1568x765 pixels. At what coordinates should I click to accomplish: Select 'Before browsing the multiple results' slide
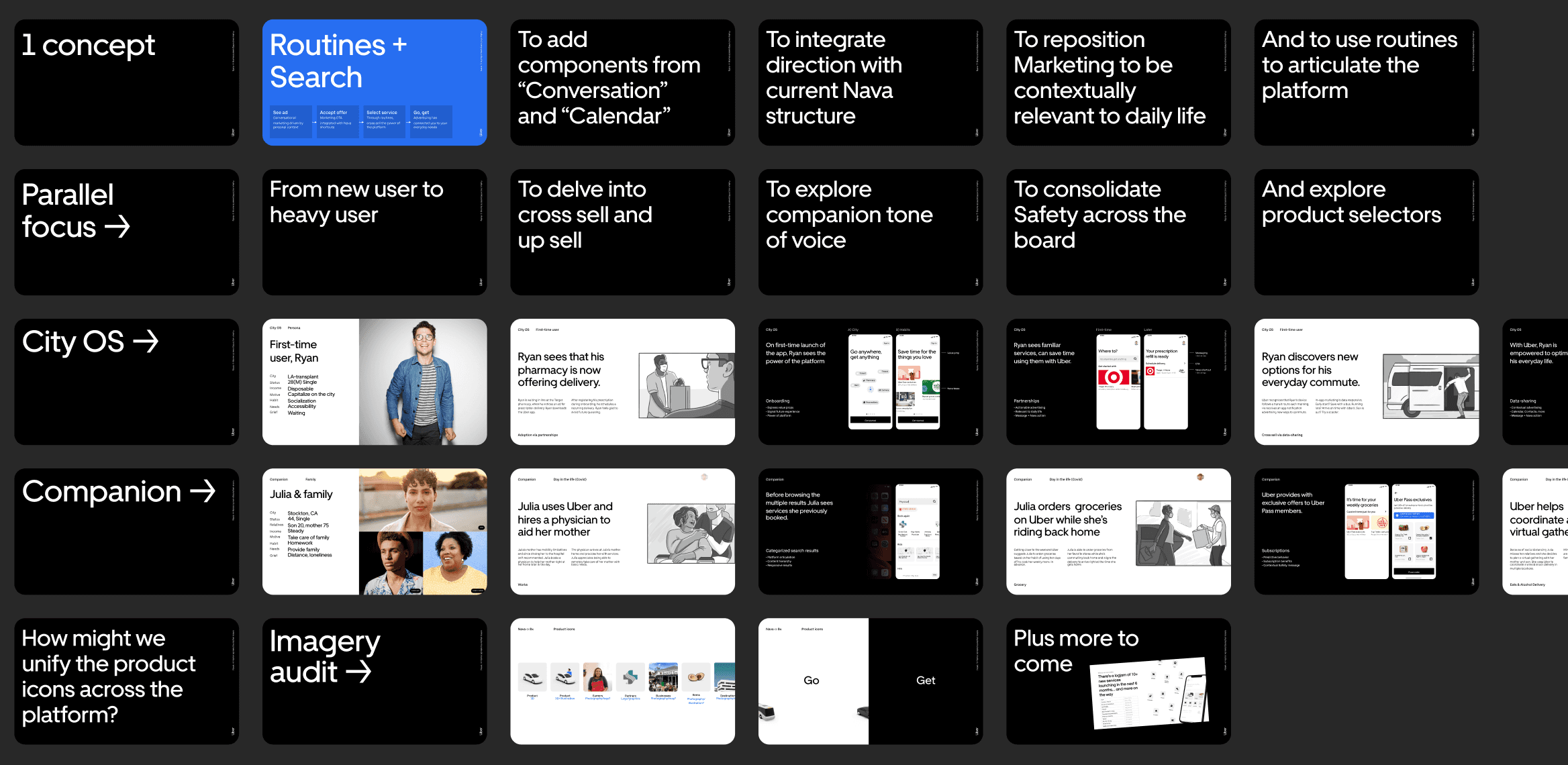click(871, 531)
